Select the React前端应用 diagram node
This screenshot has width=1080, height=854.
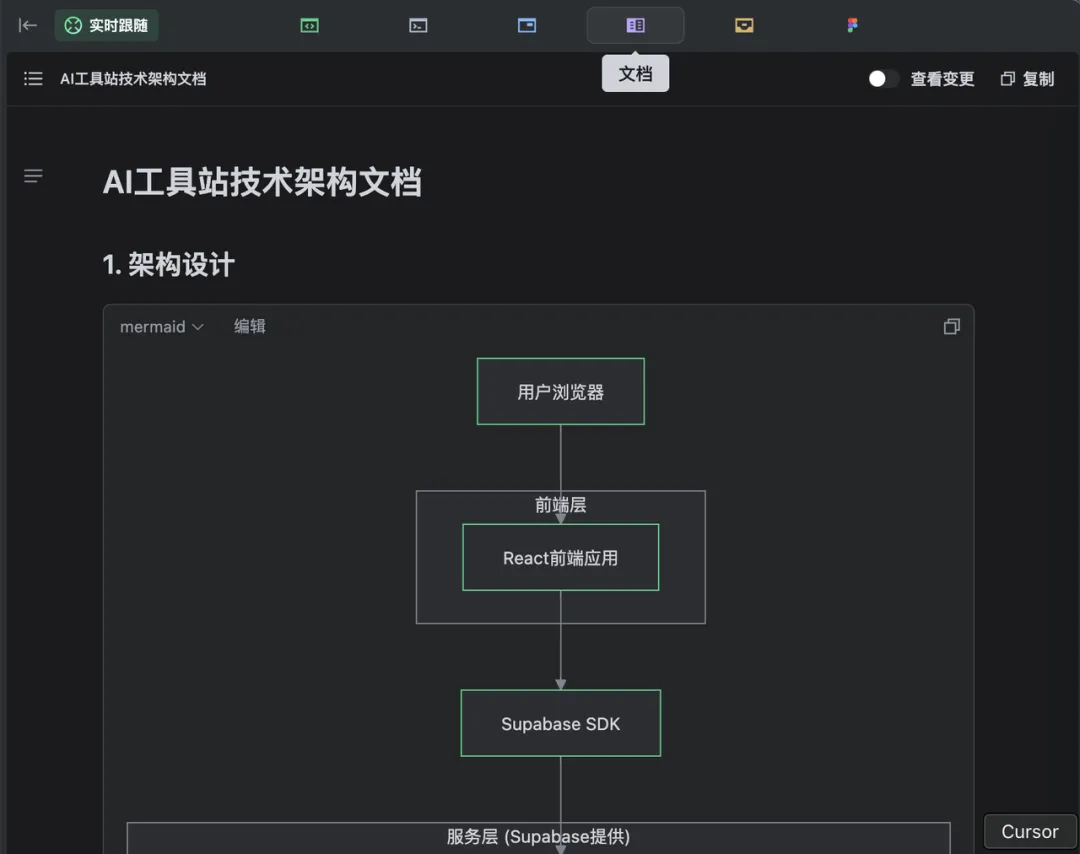click(561, 557)
